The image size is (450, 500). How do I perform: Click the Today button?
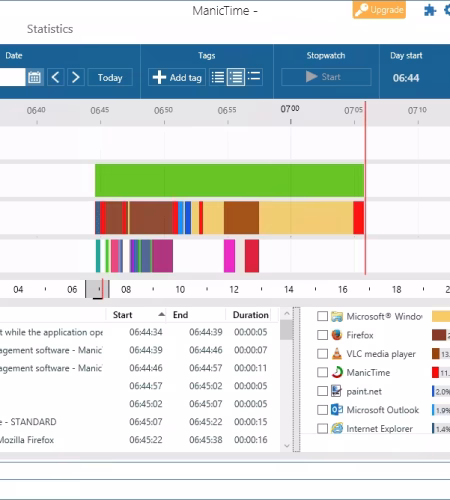110,77
